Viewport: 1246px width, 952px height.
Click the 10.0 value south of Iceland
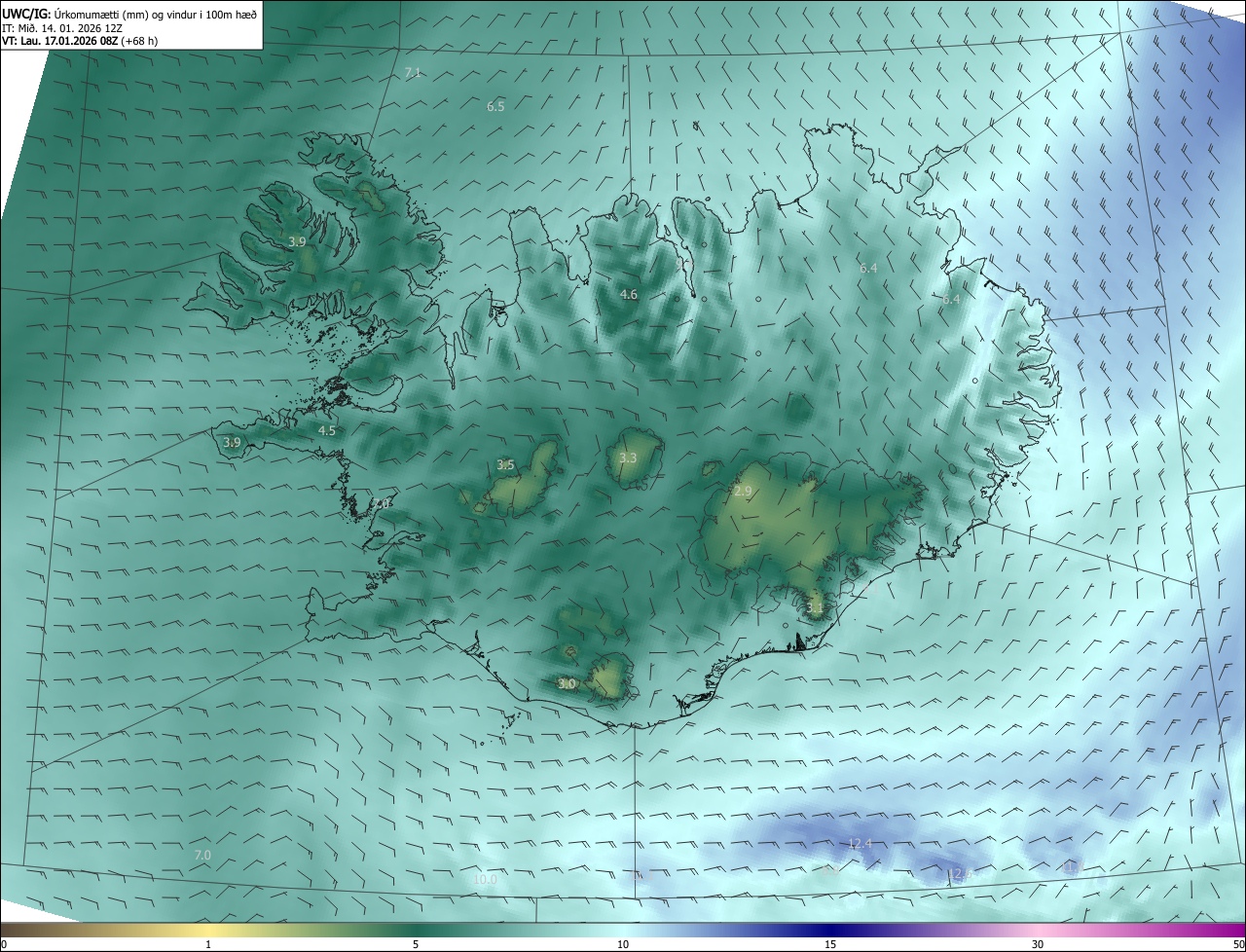tap(485, 879)
